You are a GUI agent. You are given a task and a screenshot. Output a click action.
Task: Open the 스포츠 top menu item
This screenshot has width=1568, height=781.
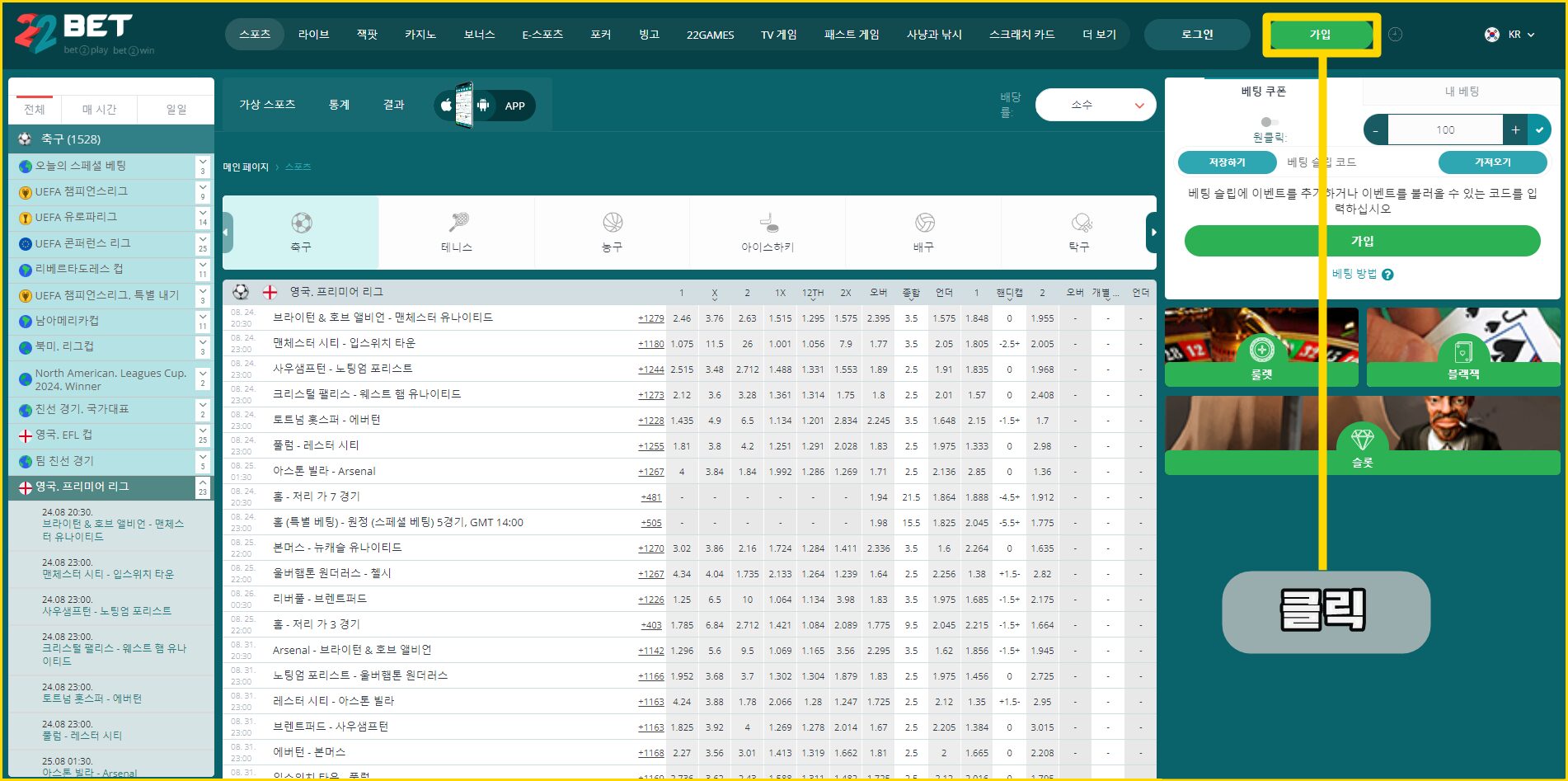(255, 34)
